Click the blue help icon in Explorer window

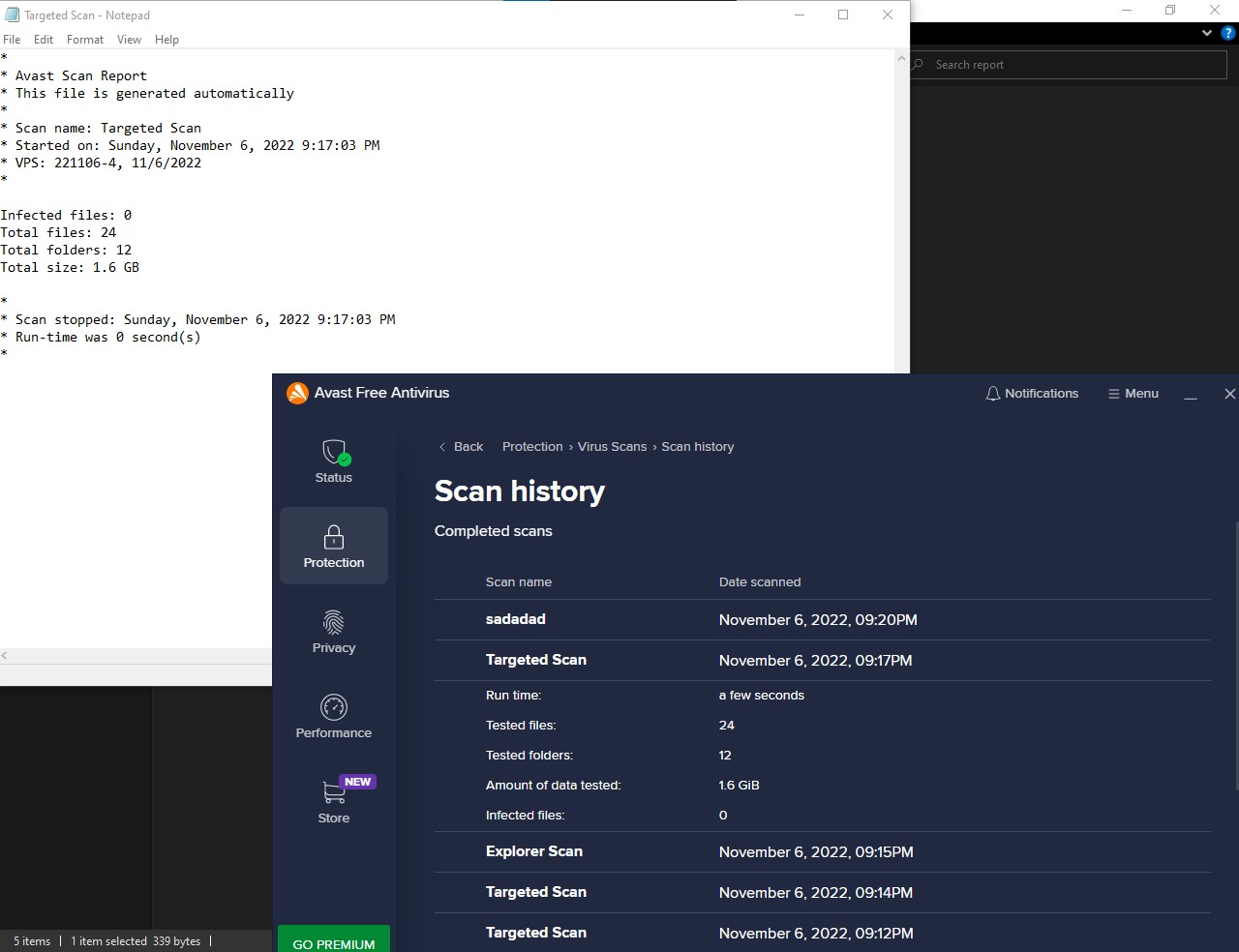[x=1227, y=33]
